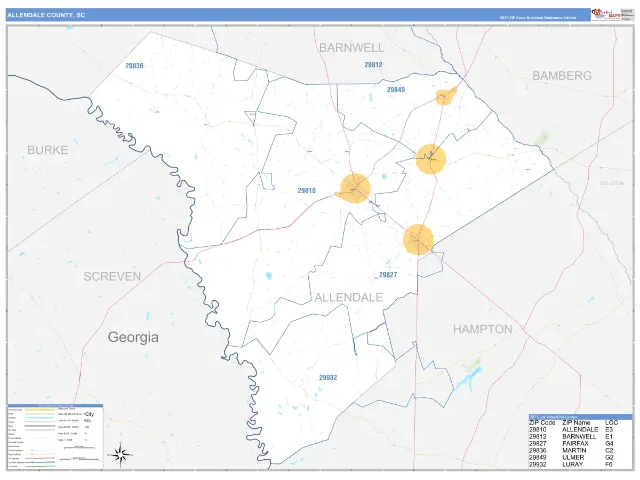The image size is (640, 480).
Task: Click the BURKE county label
Action: tap(48, 150)
